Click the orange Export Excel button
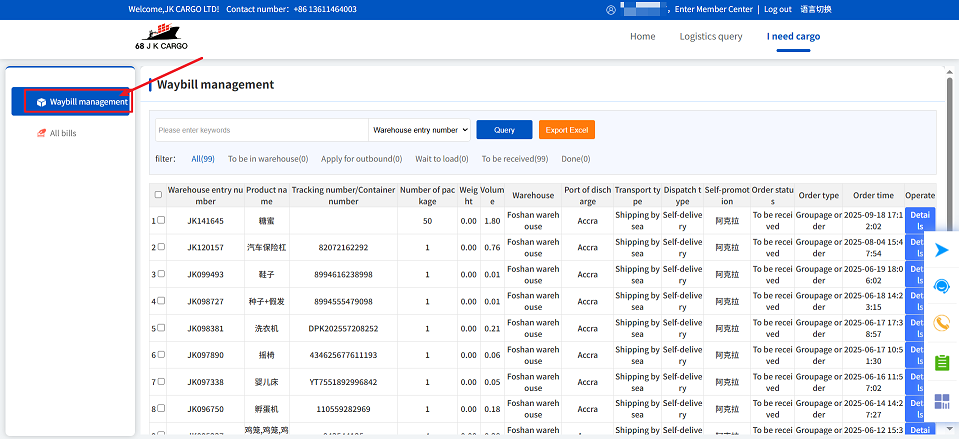Image resolution: width=959 pixels, height=439 pixels. point(567,130)
